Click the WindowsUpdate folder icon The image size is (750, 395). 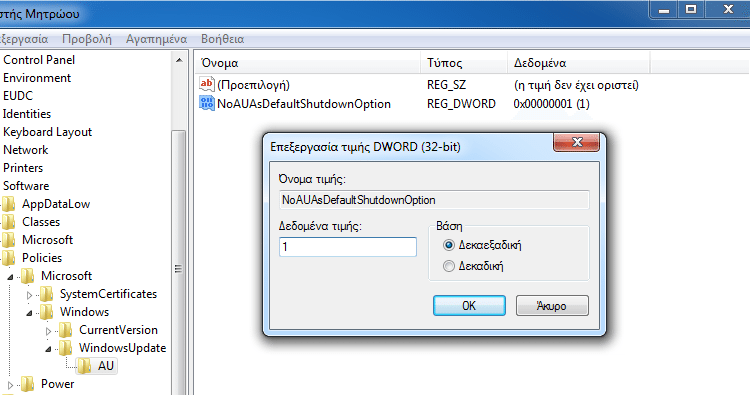click(66, 348)
